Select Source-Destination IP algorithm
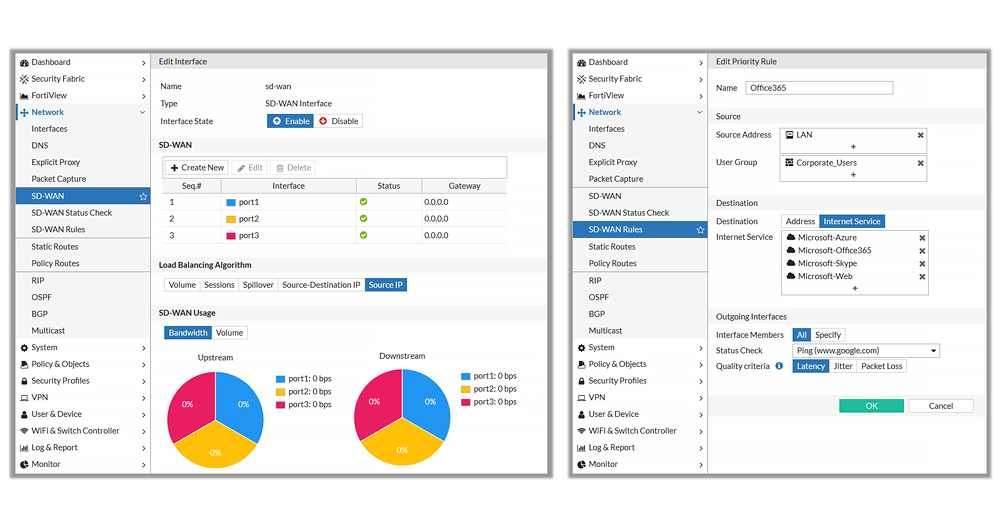The width and height of the screenshot is (1000, 527). 321,285
